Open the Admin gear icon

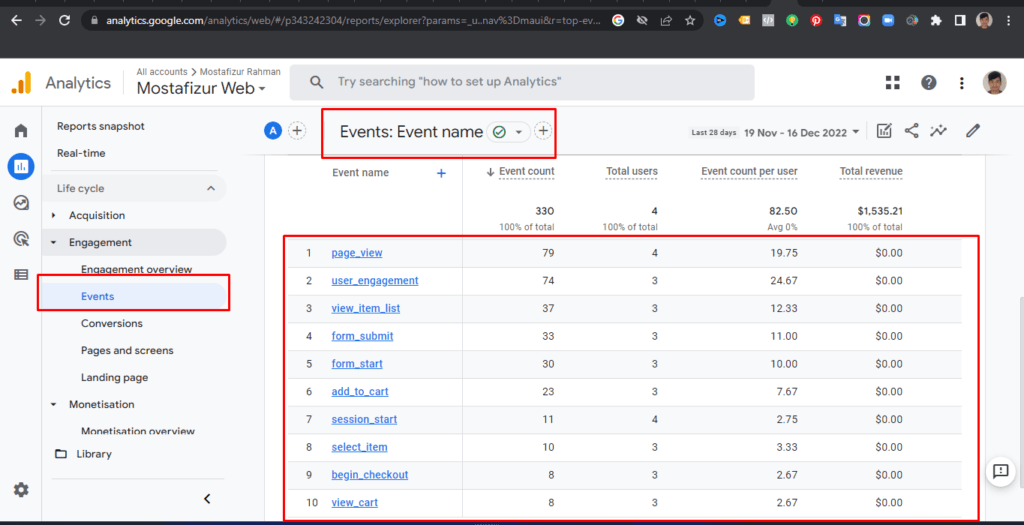21,490
